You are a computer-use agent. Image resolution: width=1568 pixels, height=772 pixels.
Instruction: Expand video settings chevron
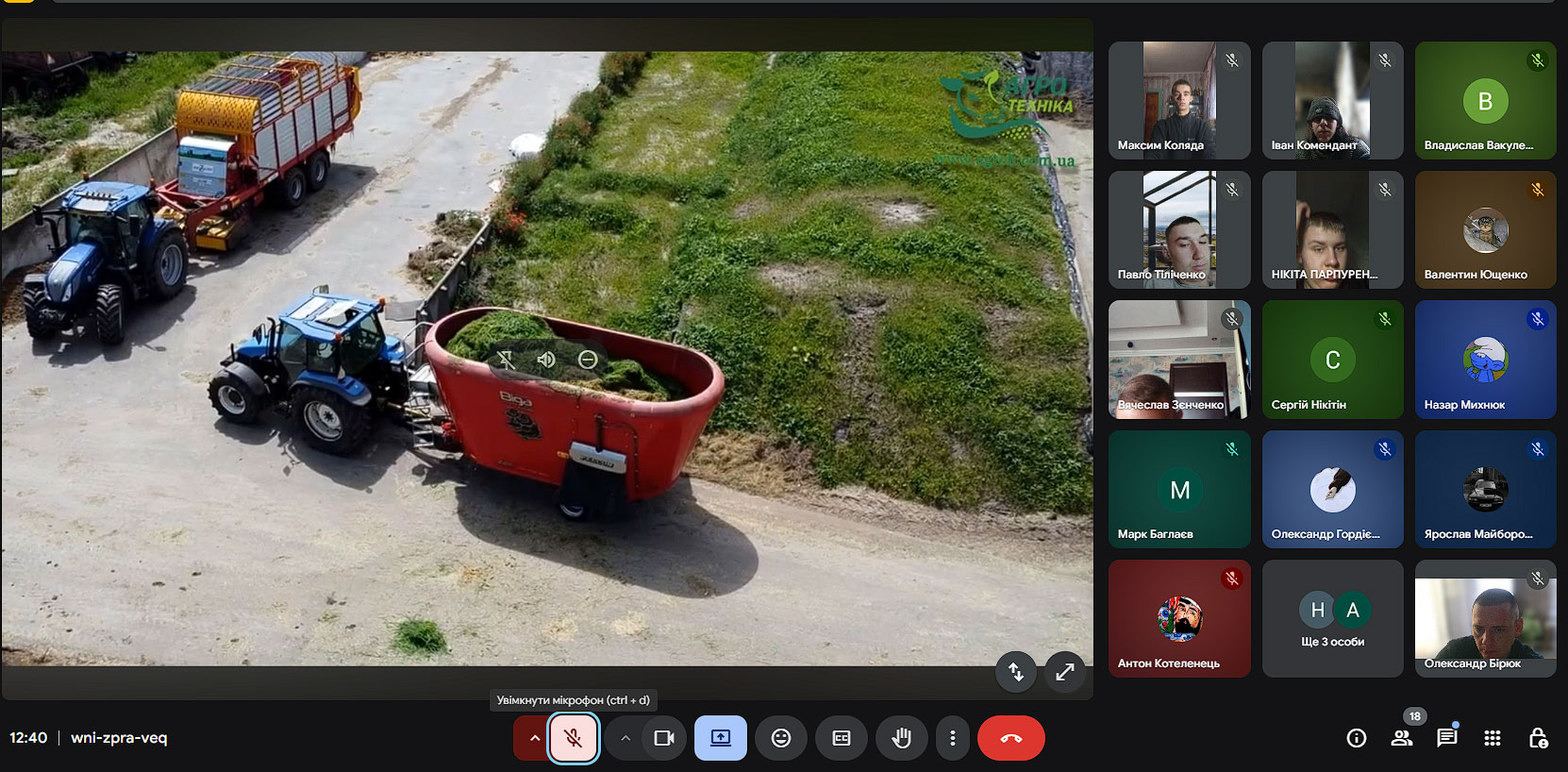tap(625, 738)
